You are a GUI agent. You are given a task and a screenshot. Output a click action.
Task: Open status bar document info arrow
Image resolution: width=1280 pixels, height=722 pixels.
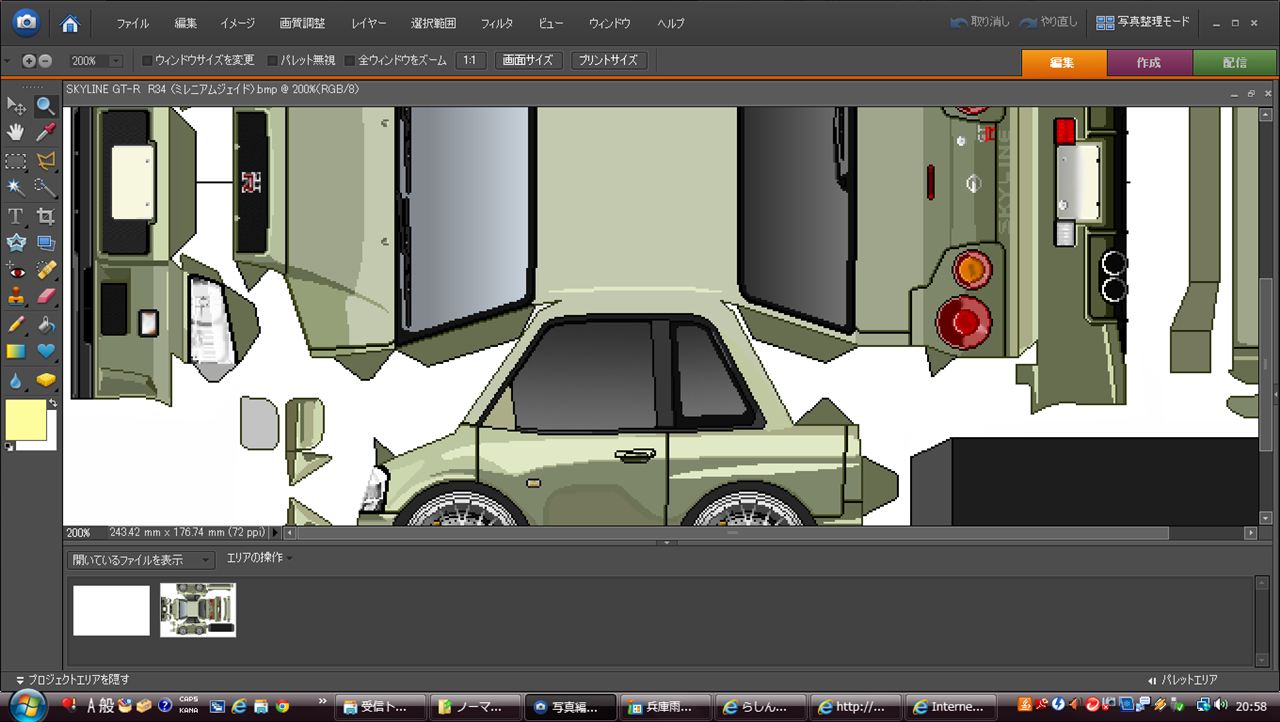(276, 533)
